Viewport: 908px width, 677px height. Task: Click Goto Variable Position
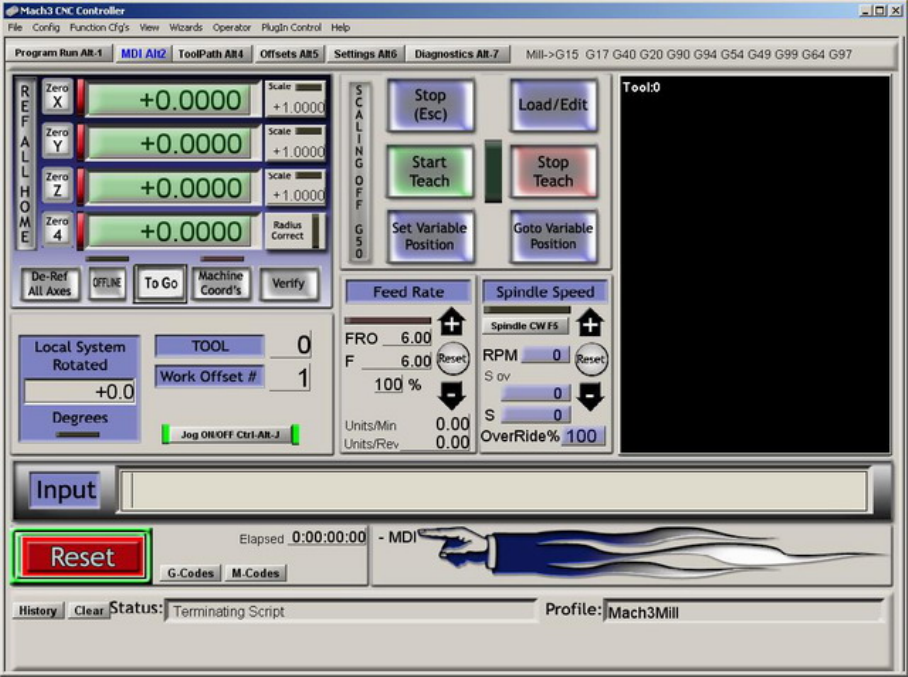pos(553,236)
